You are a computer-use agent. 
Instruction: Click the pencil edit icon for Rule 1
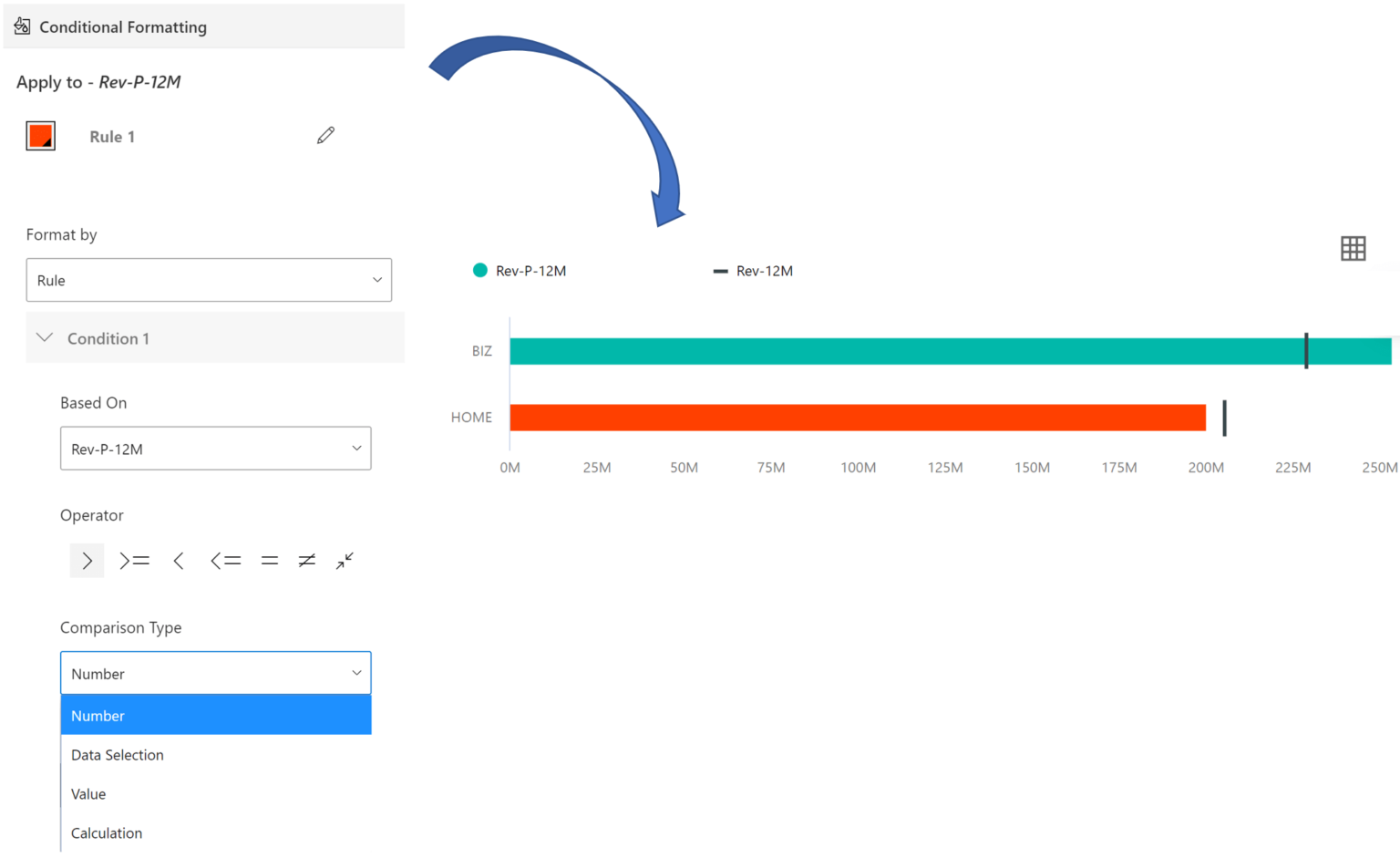pos(325,136)
